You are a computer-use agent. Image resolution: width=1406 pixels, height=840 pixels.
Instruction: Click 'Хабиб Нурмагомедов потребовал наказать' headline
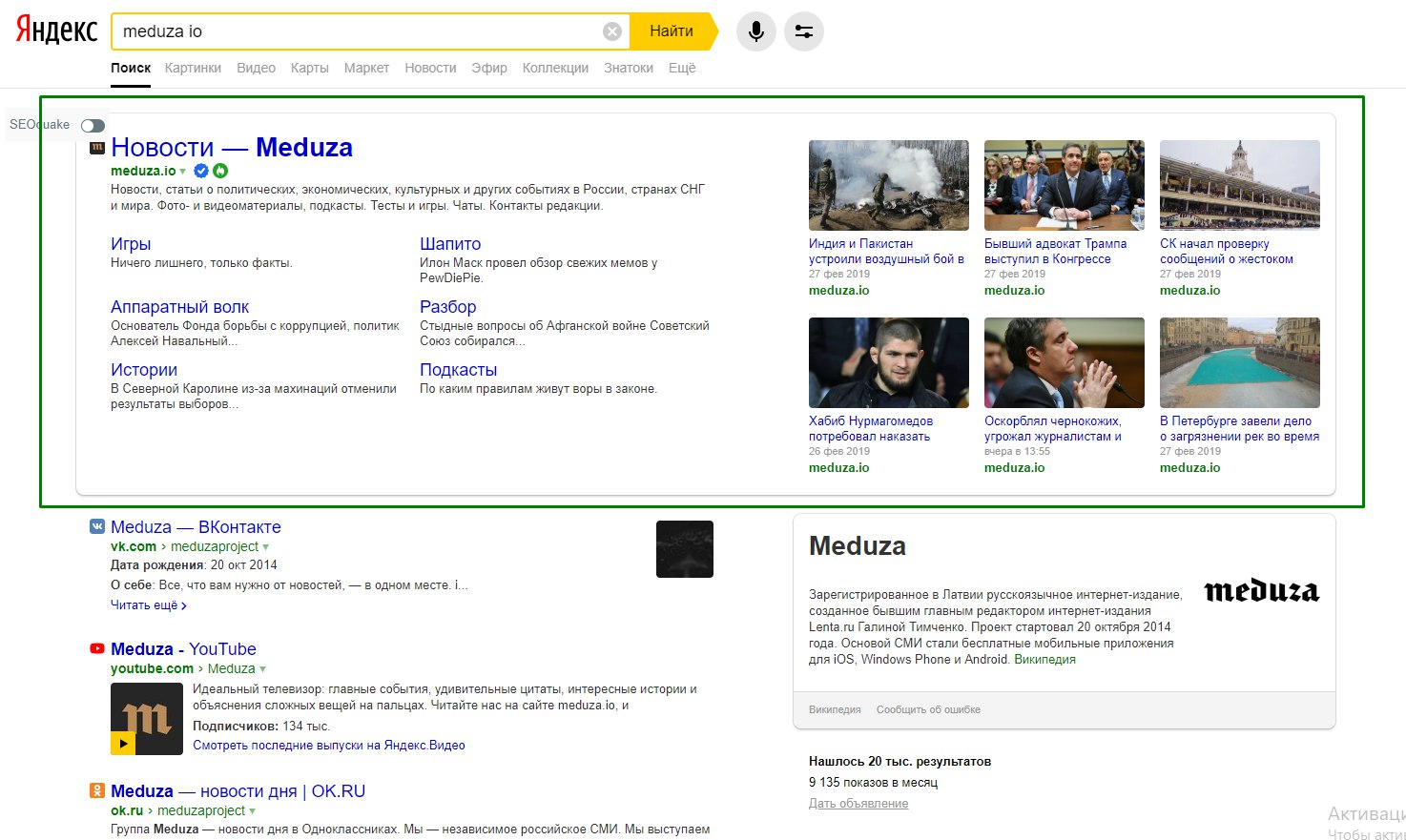[871, 428]
